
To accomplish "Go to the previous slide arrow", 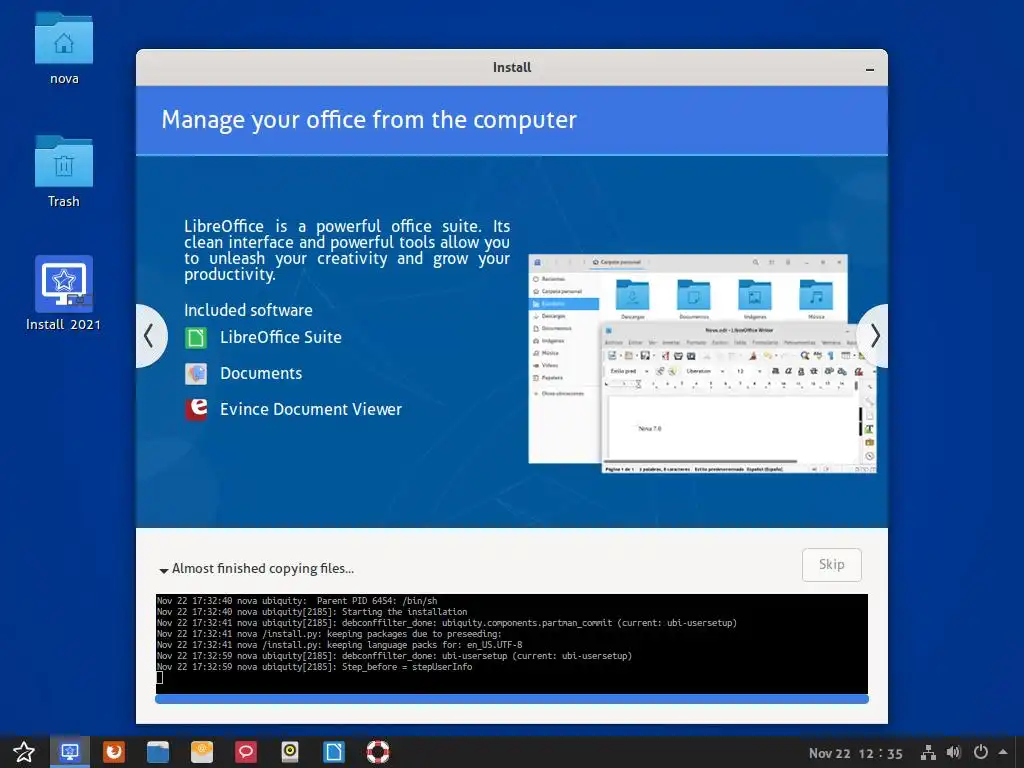I will pyautogui.click(x=150, y=336).
